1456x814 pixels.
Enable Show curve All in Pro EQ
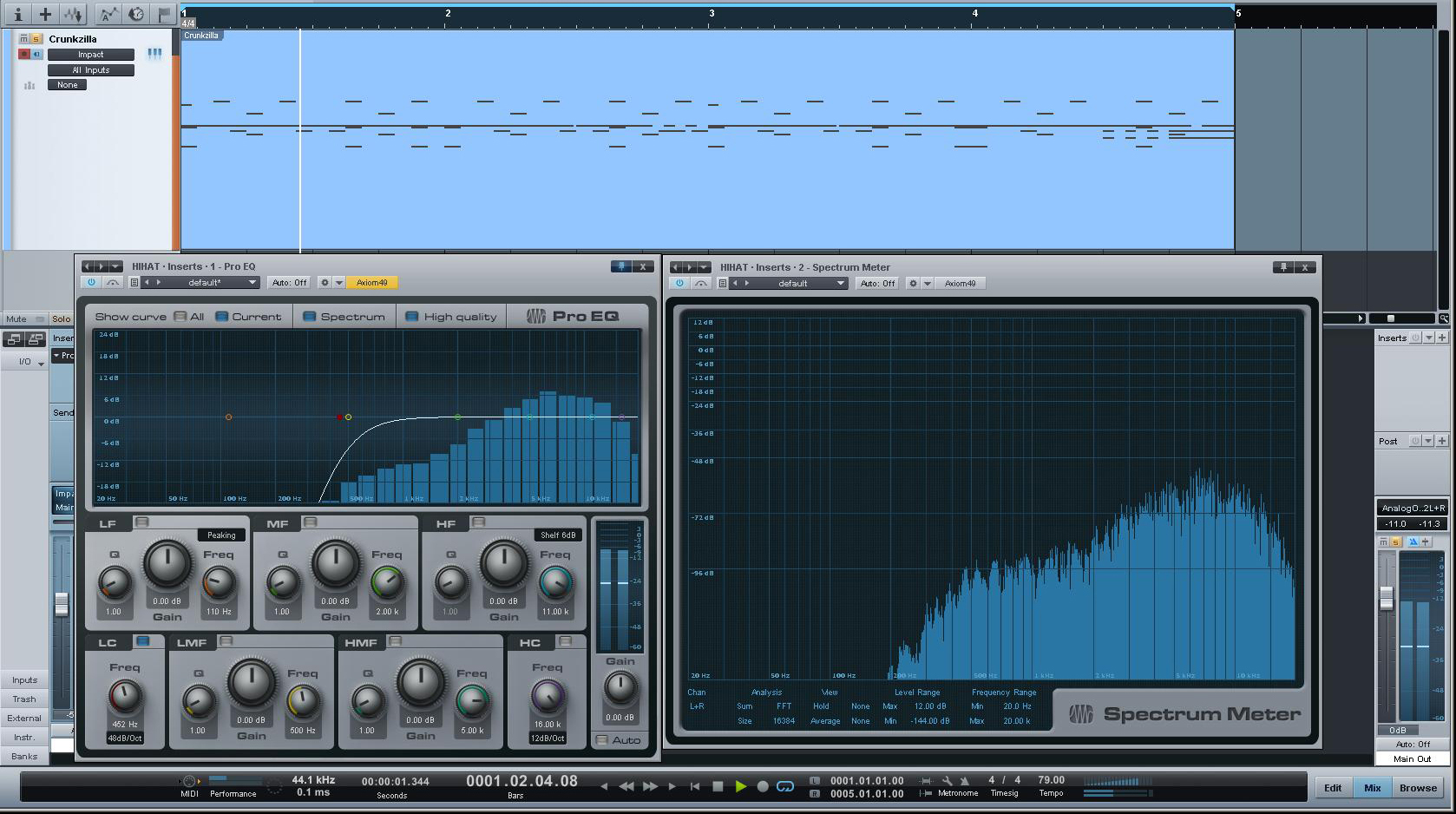coord(180,317)
